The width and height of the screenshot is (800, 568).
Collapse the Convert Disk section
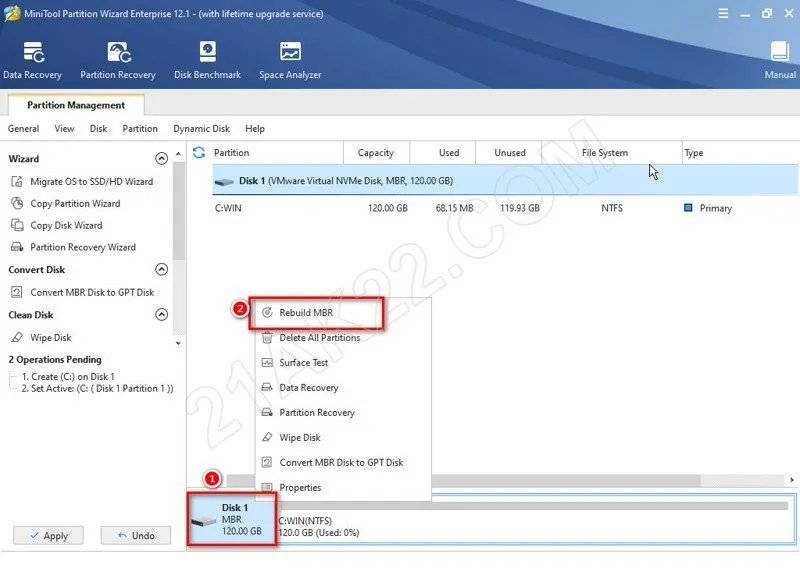coord(162,270)
